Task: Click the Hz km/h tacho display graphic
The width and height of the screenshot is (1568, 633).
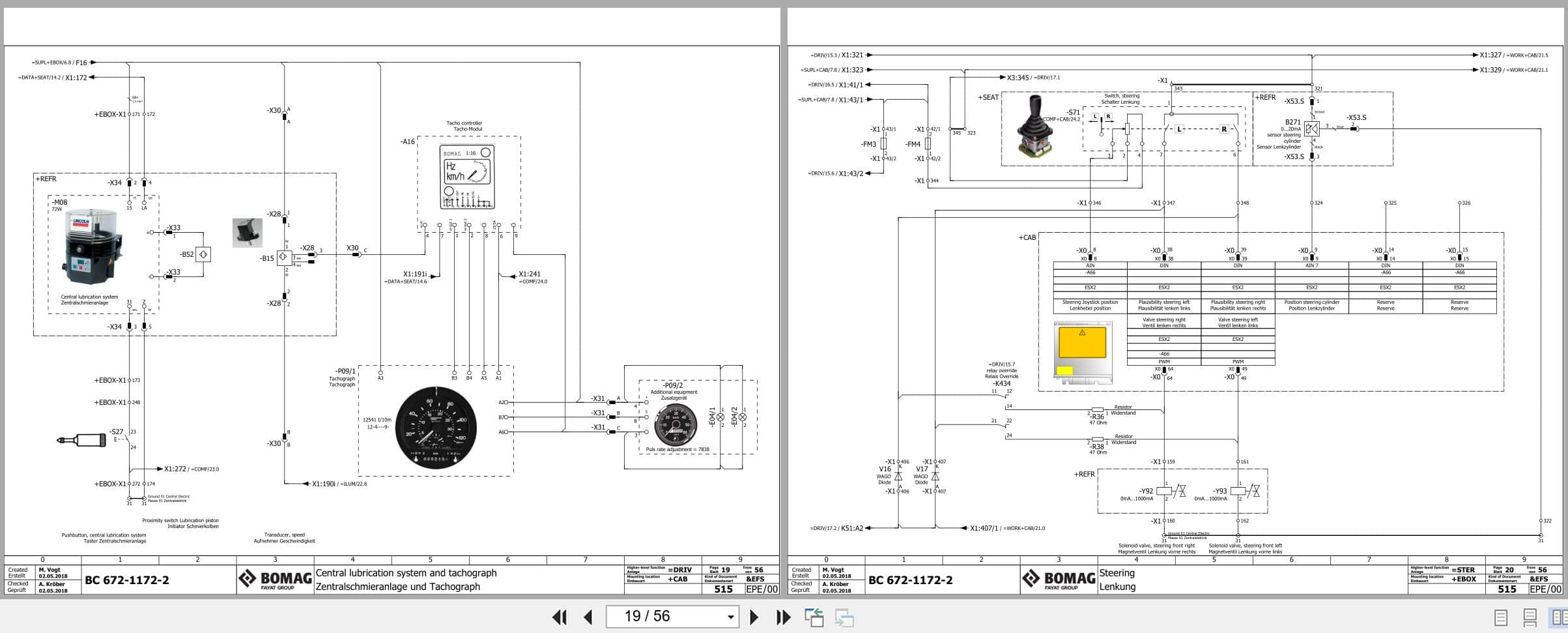Action: (467, 177)
